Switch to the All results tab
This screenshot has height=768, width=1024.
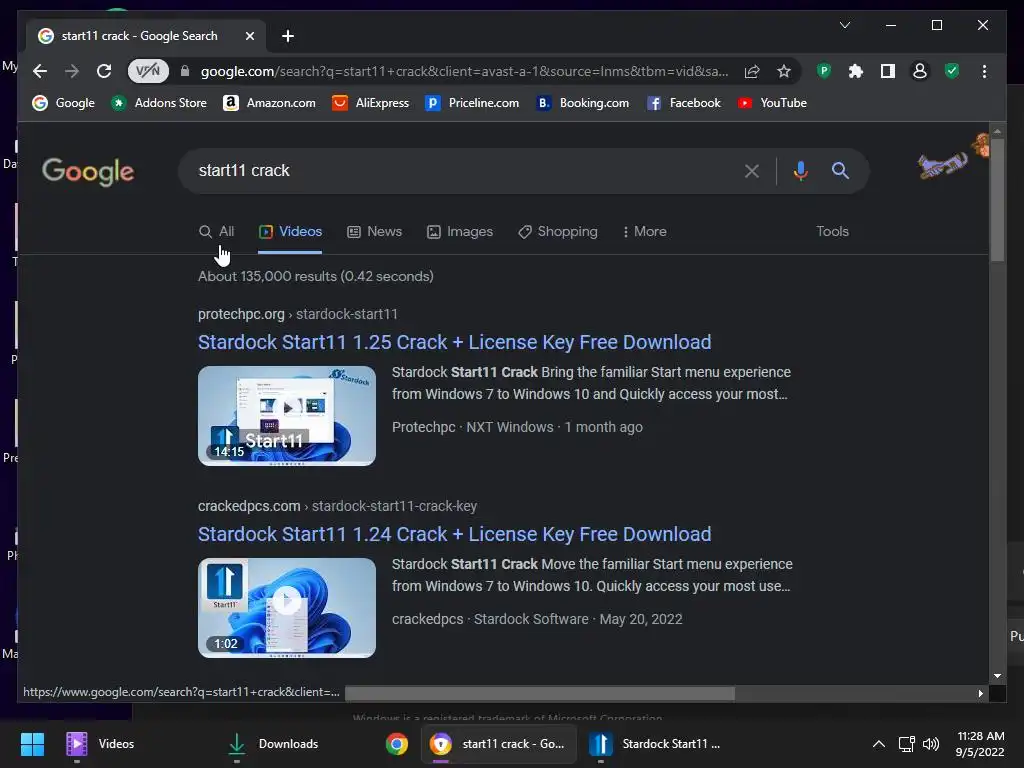216,232
